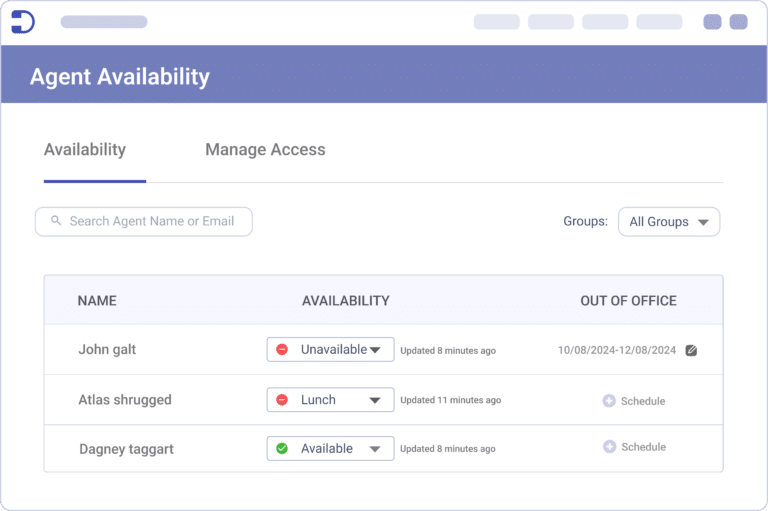The width and height of the screenshot is (768, 511).
Task: Click the app logo in top-left corner
Action: (22, 22)
